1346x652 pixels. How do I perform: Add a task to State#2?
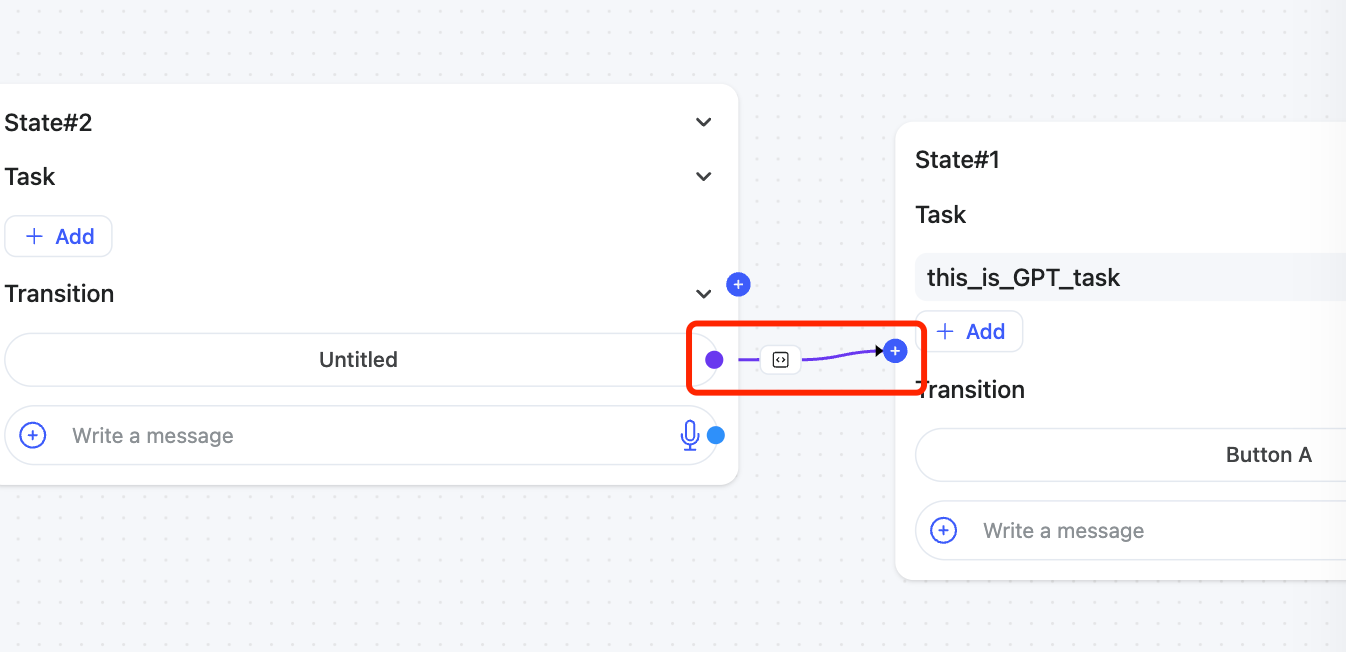pyautogui.click(x=59, y=237)
